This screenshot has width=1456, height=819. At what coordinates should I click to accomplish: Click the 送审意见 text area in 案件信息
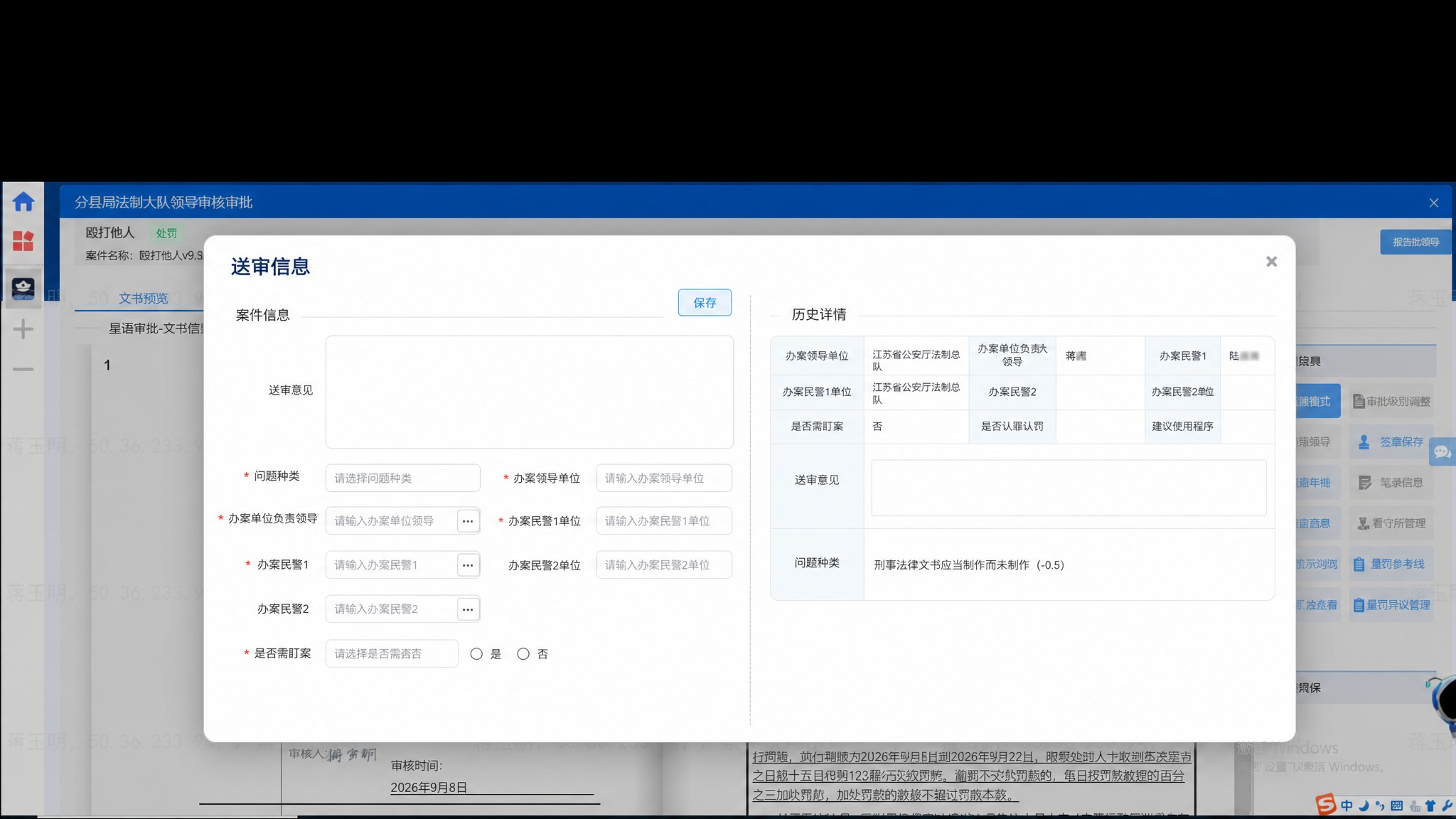click(x=530, y=392)
